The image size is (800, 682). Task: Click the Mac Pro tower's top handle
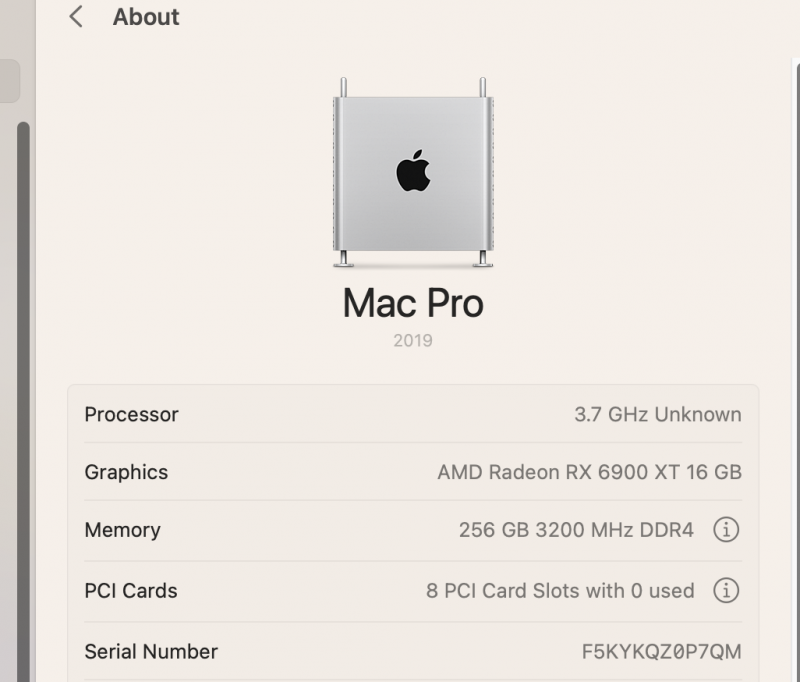(343, 87)
